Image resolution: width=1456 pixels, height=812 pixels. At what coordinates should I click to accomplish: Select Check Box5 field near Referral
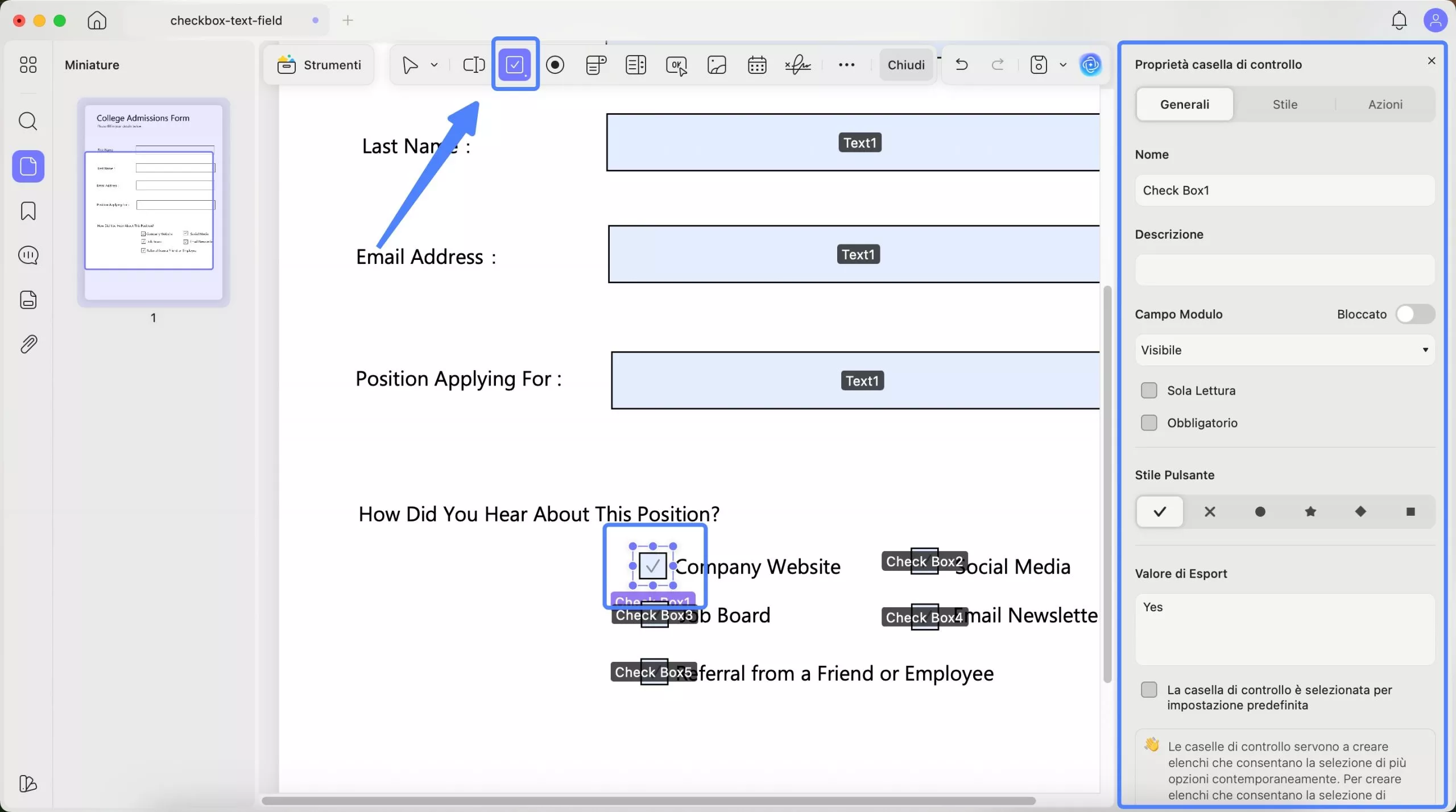point(653,672)
